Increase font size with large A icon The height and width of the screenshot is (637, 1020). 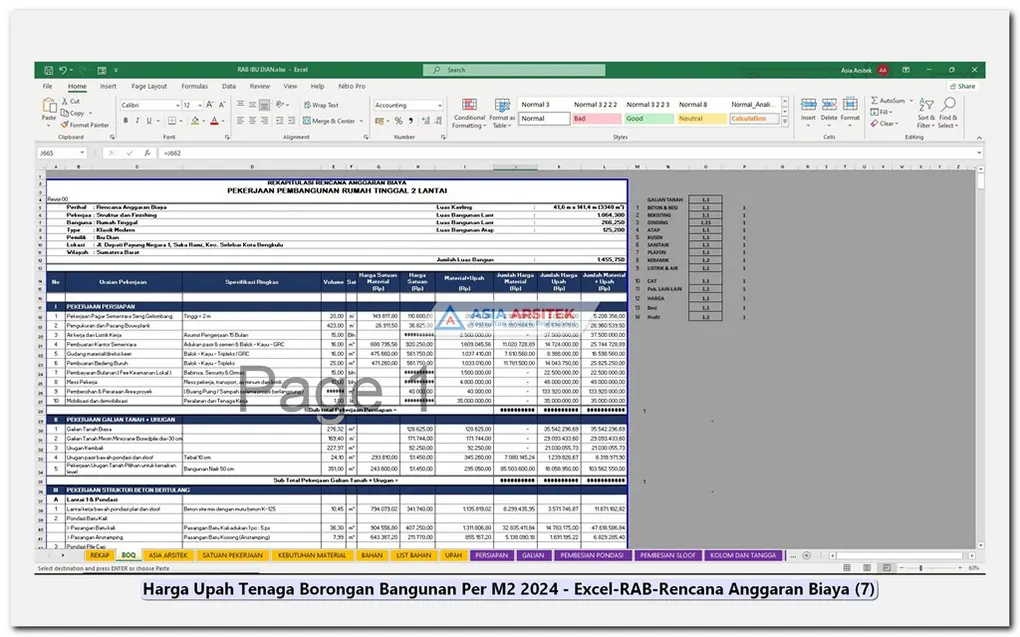[209, 105]
